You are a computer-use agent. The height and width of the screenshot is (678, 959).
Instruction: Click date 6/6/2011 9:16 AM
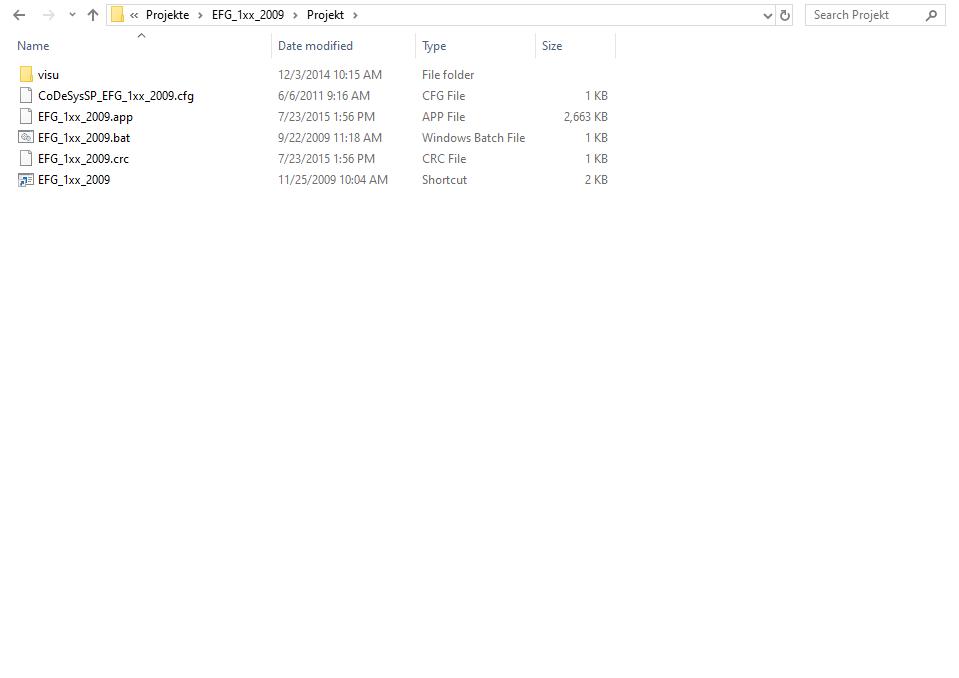coord(324,95)
